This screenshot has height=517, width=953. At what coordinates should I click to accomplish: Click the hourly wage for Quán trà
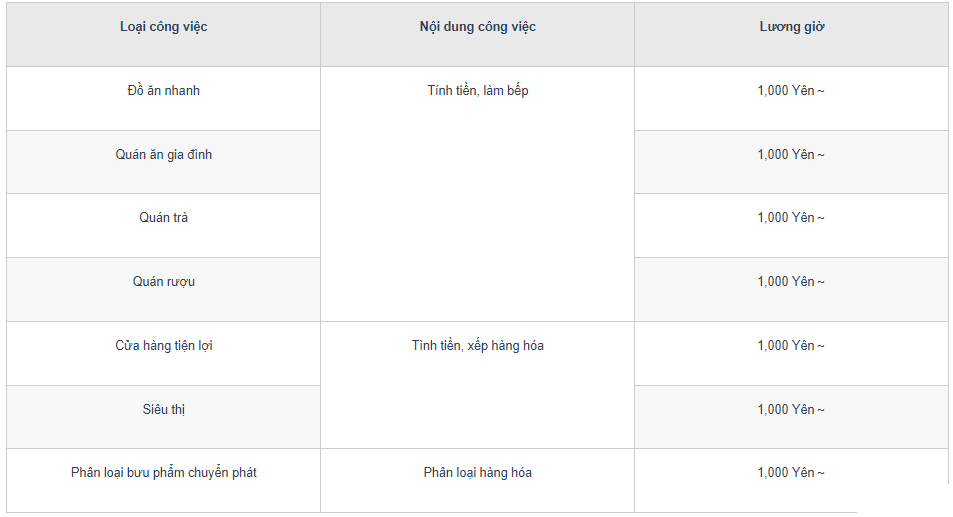791,225
